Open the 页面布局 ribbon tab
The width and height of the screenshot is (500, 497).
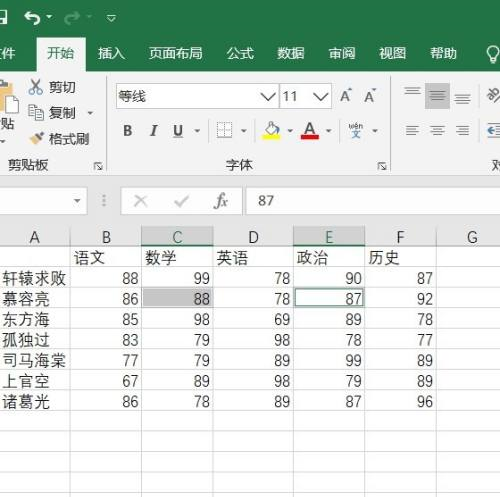coord(175,53)
